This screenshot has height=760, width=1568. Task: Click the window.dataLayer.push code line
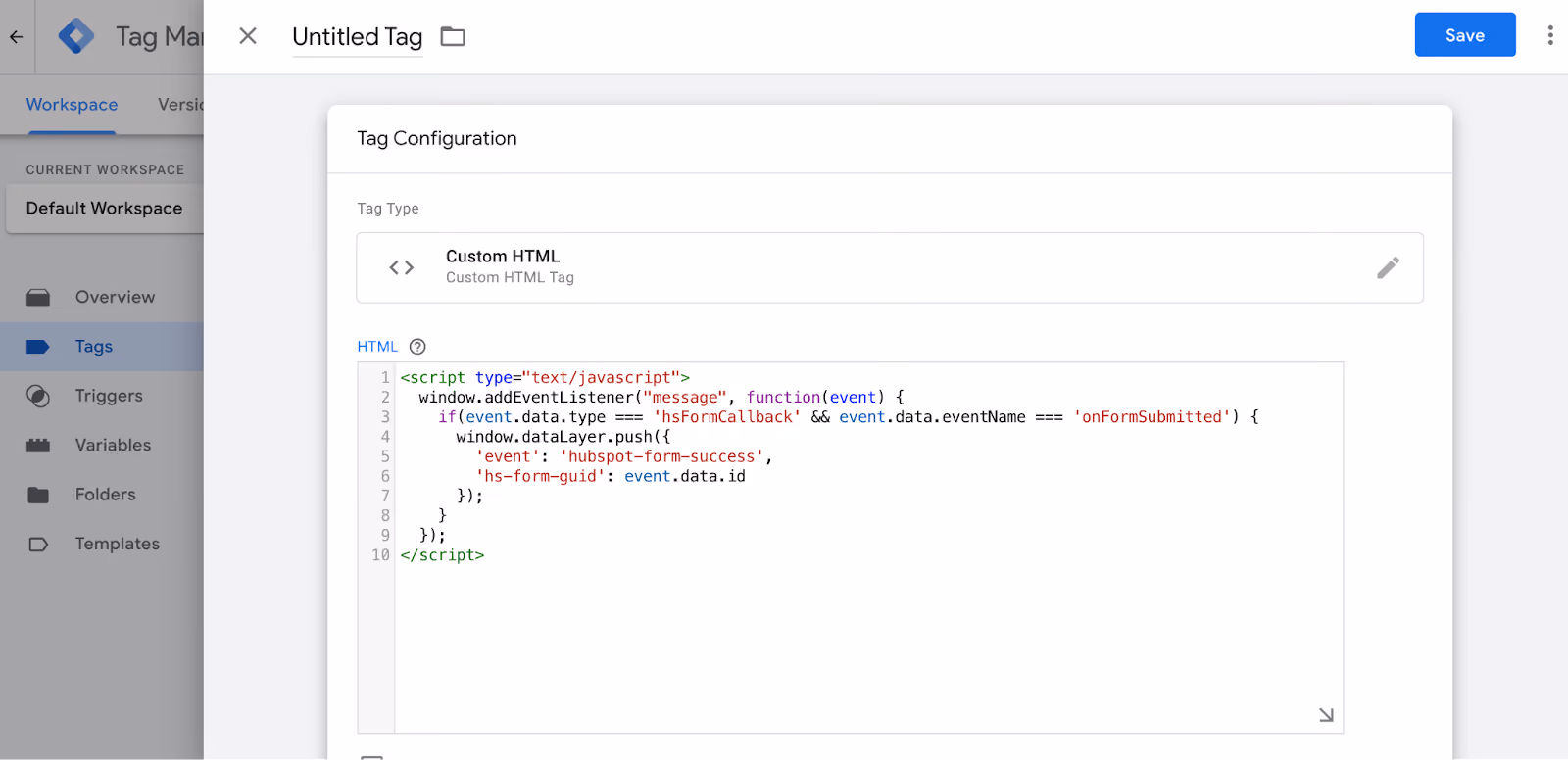(563, 437)
